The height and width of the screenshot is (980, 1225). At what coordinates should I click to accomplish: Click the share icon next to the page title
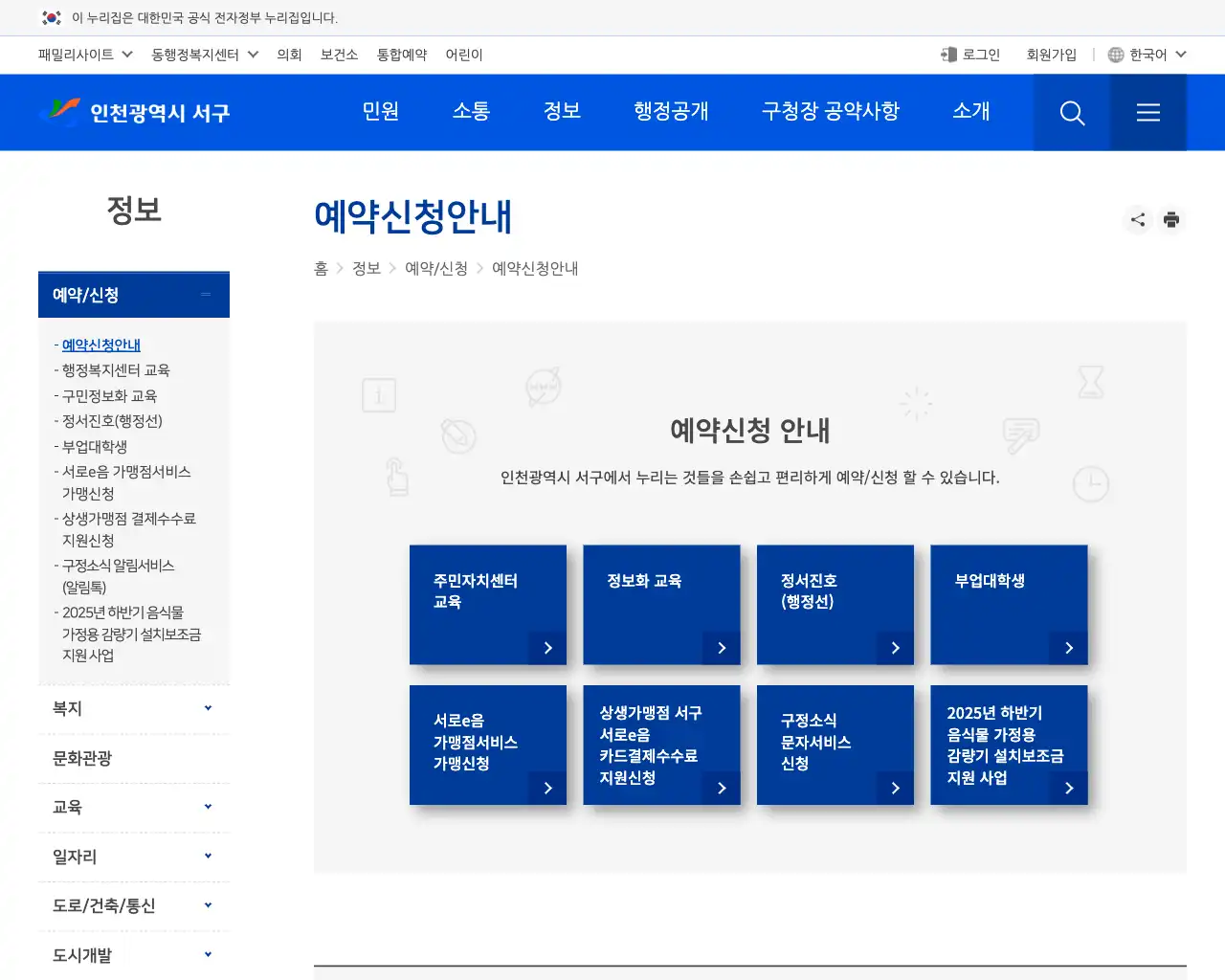[1137, 219]
